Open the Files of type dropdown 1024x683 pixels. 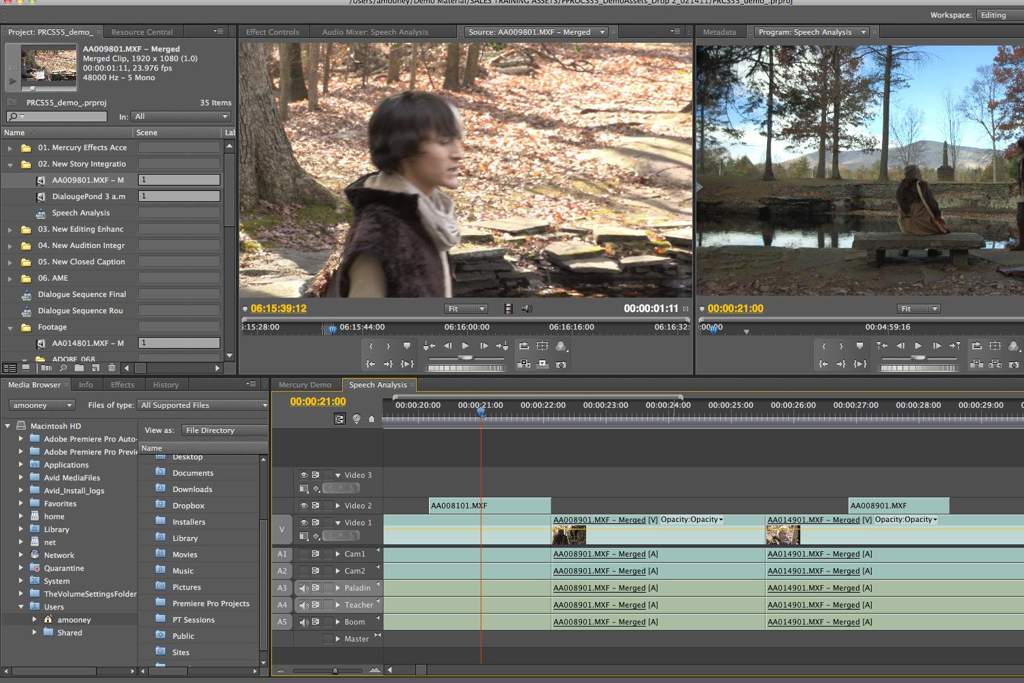203,405
